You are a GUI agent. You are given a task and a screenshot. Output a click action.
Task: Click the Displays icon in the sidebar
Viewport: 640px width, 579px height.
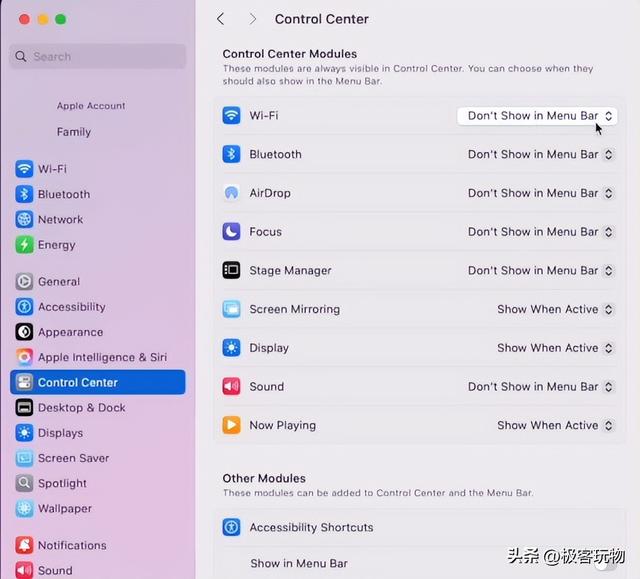tap(24, 433)
